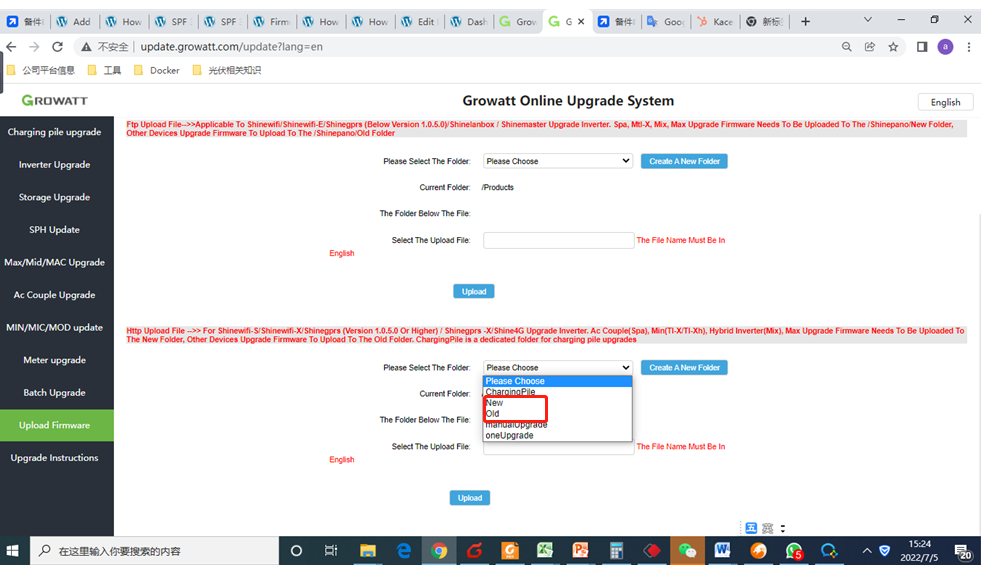Click Create A New Folder for Ftp upload
981x574 pixels.
[x=684, y=161]
